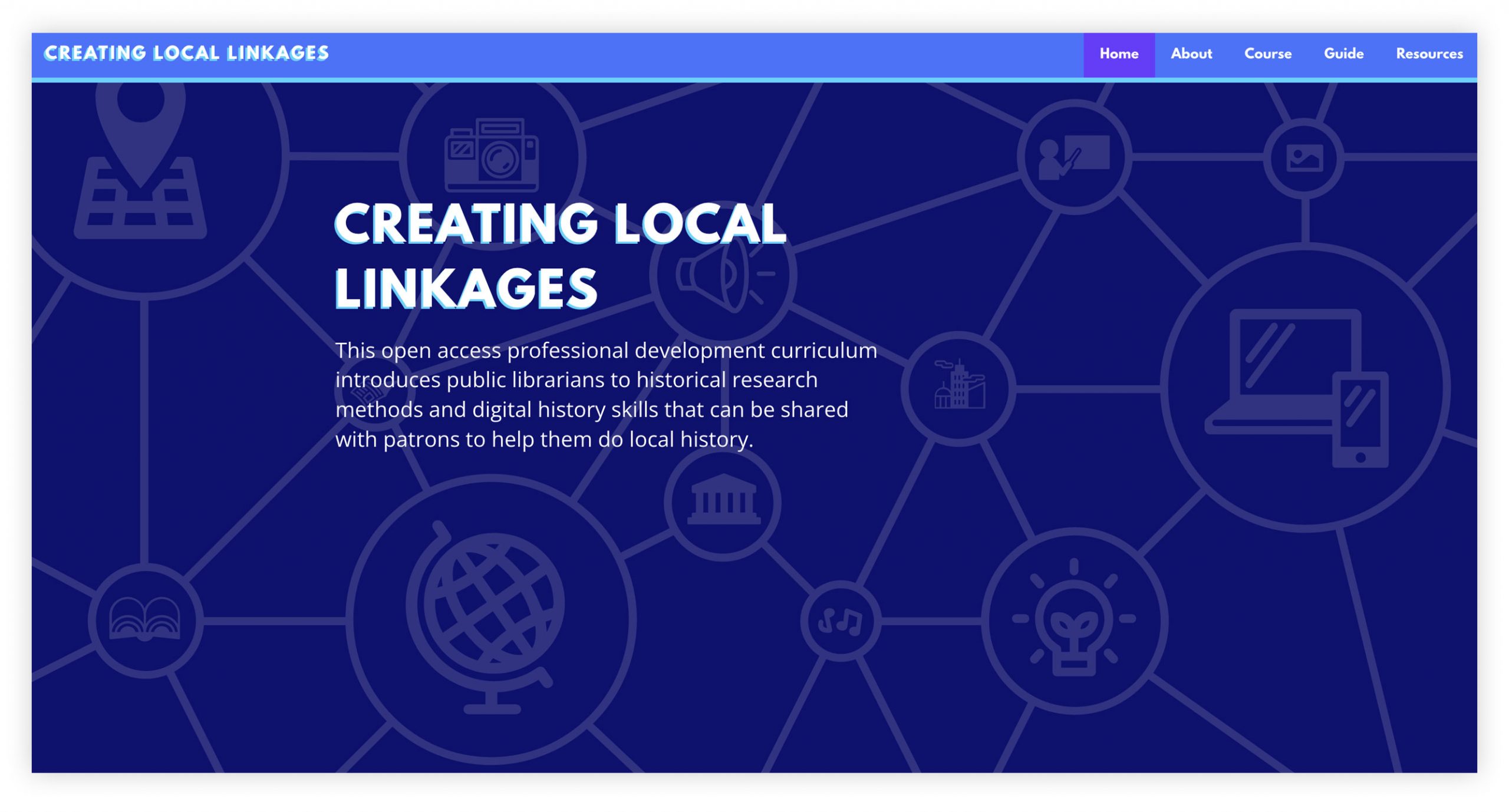The width and height of the screenshot is (1509, 812).
Task: Open the Guide menu item
Action: pyautogui.click(x=1343, y=54)
